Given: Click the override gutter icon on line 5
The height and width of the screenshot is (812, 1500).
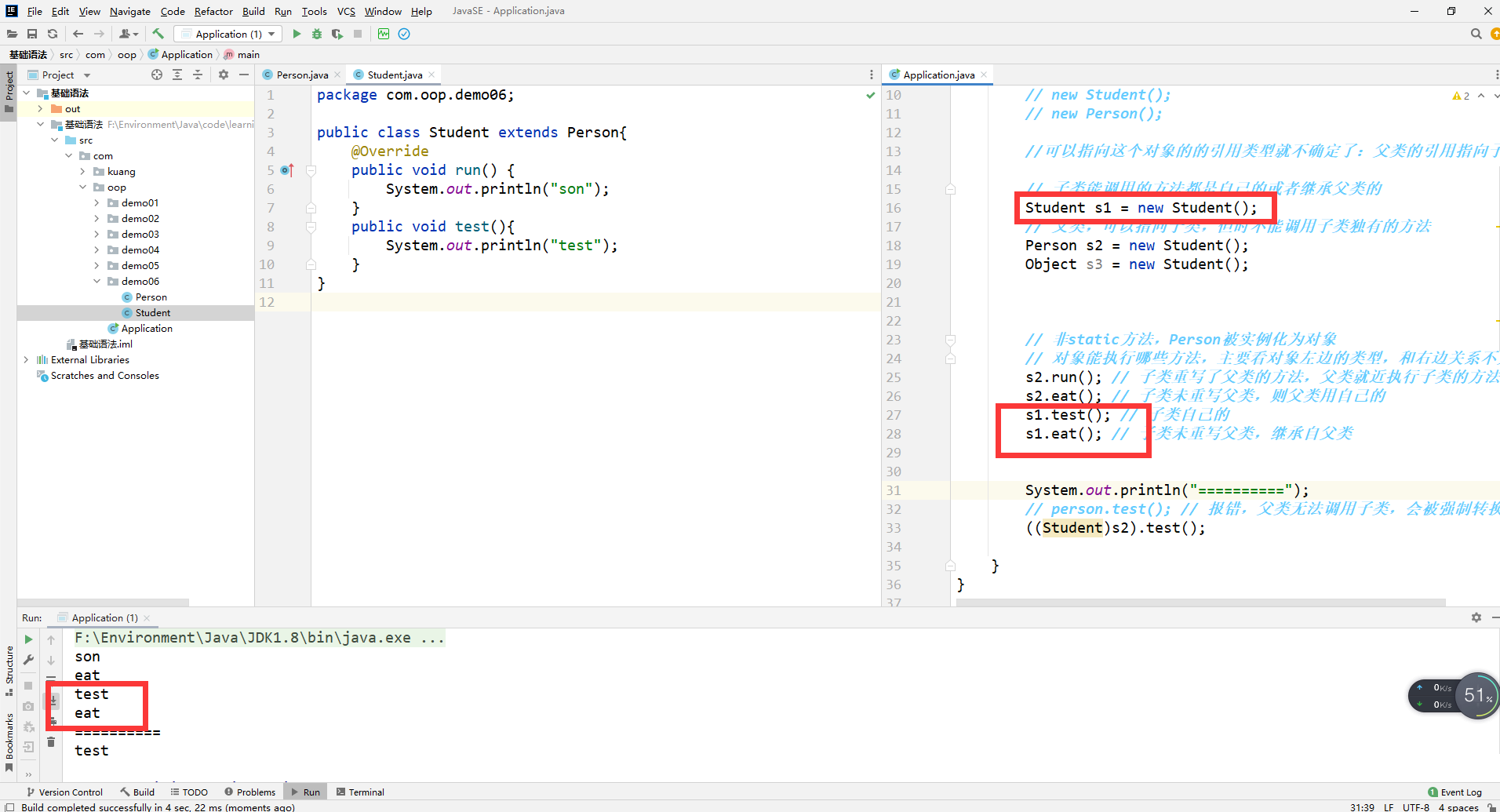Looking at the screenshot, I should (287, 170).
